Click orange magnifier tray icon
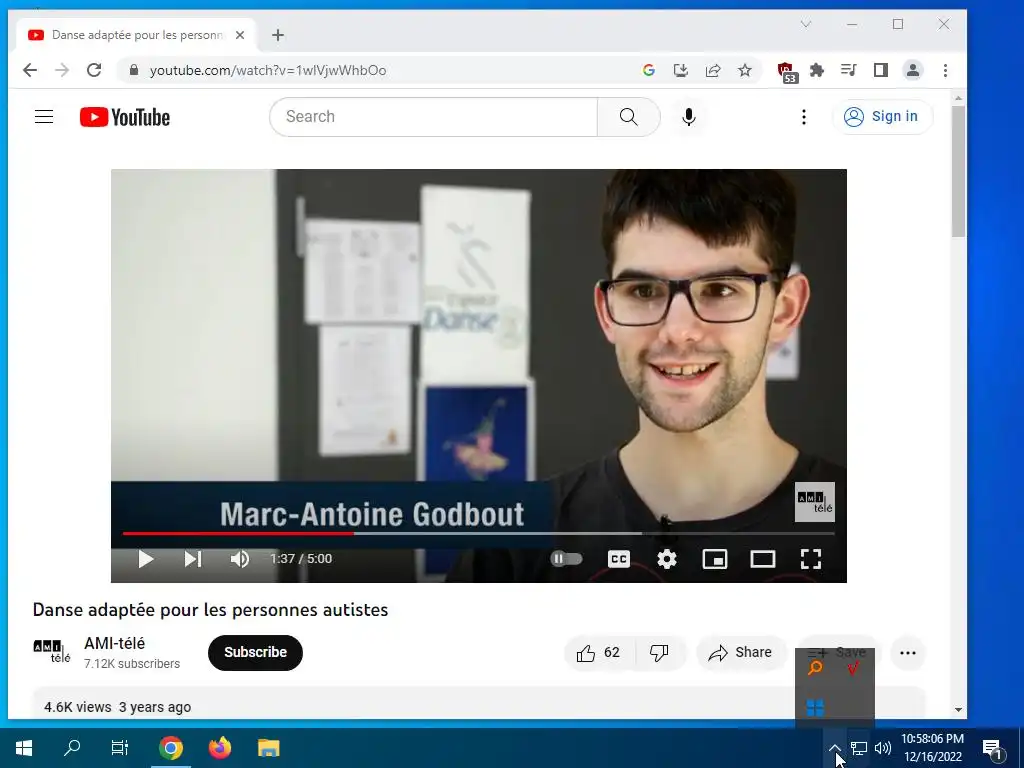Viewport: 1024px width, 768px height. click(814, 667)
